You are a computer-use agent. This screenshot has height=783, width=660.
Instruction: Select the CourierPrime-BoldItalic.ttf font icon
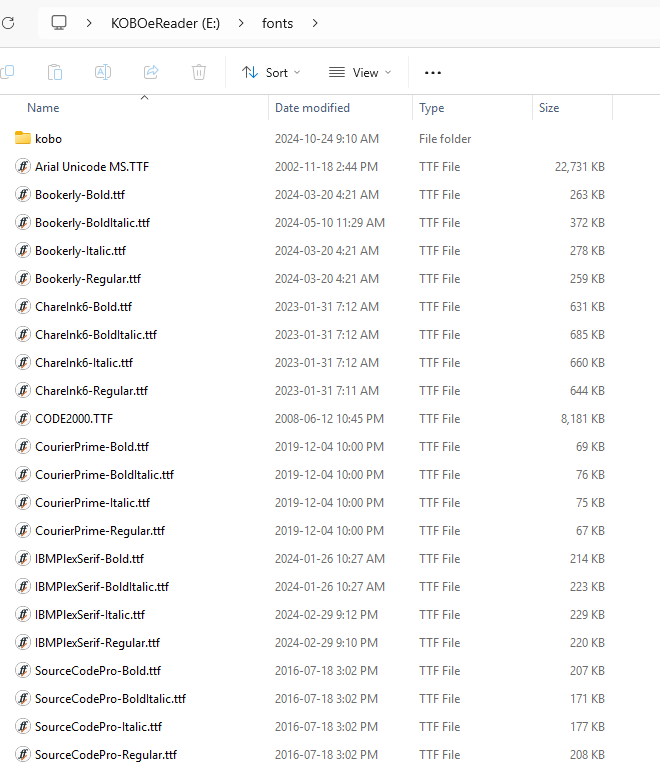coord(23,474)
